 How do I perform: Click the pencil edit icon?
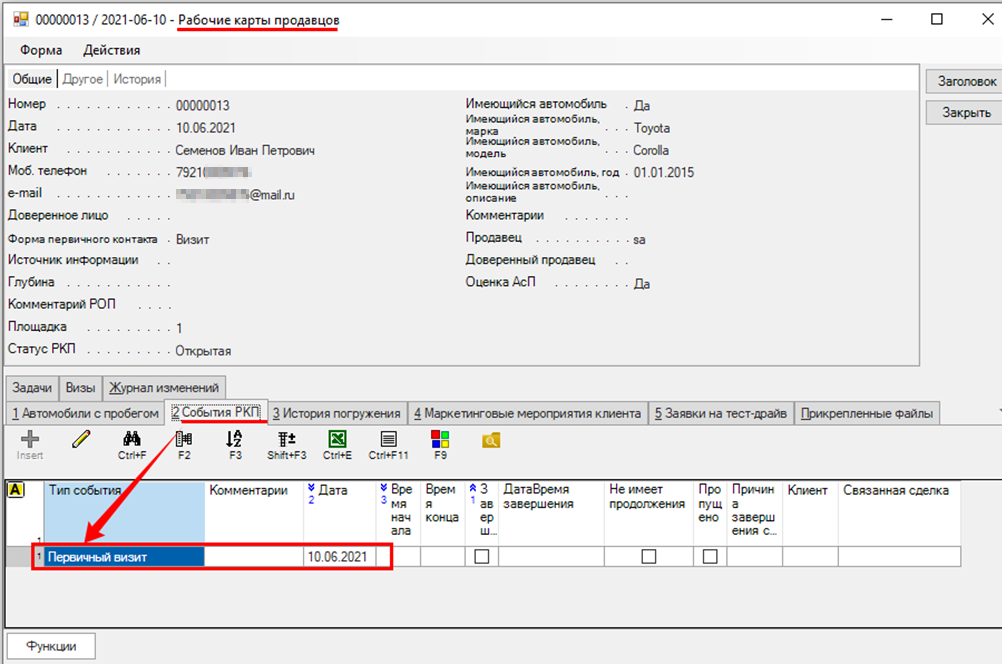(81, 439)
